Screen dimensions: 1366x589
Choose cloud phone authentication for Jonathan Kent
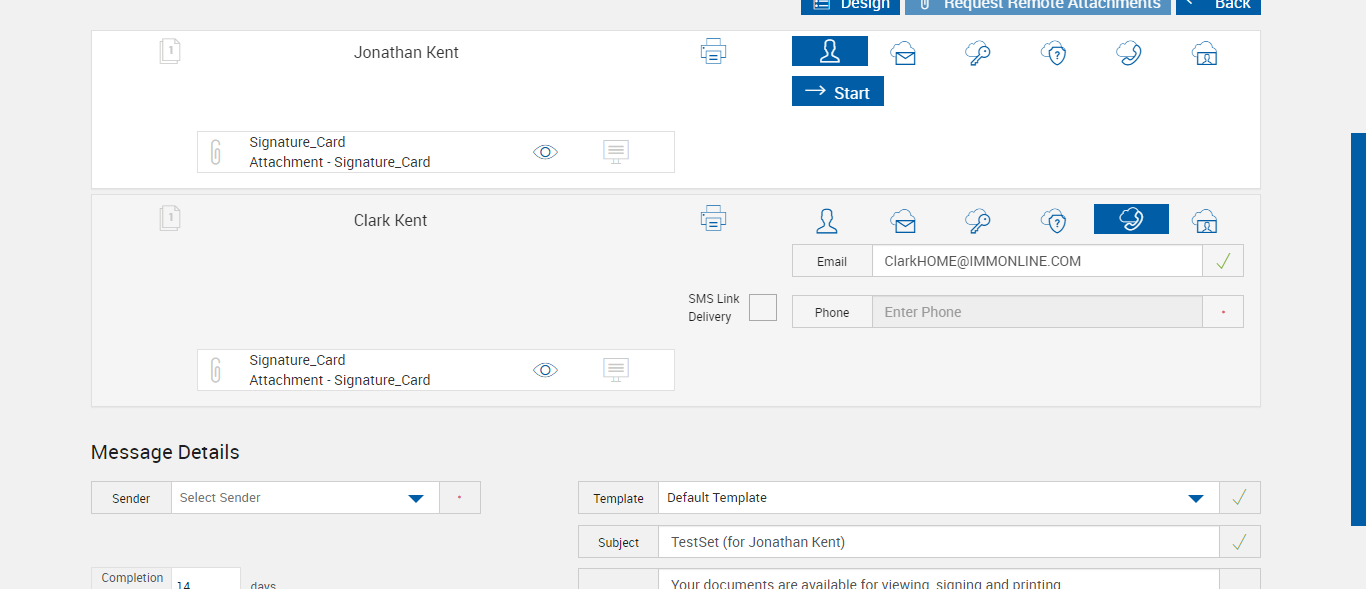(1129, 53)
